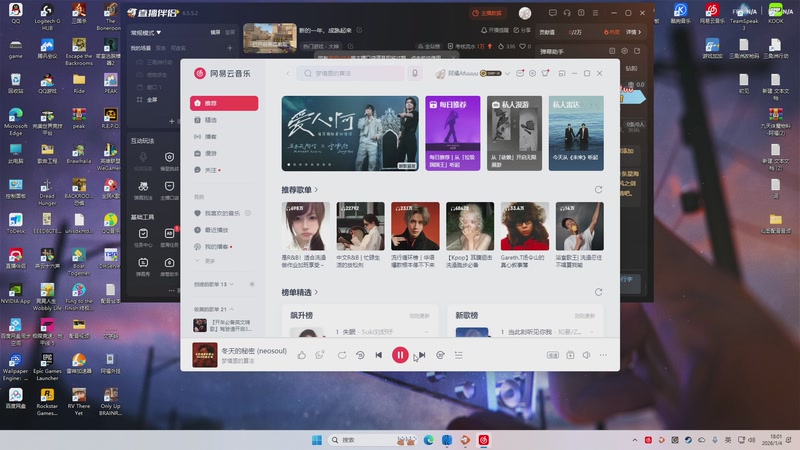This screenshot has height=450, width=800.
Task: Open the 私人漫游 card
Action: pos(514,133)
